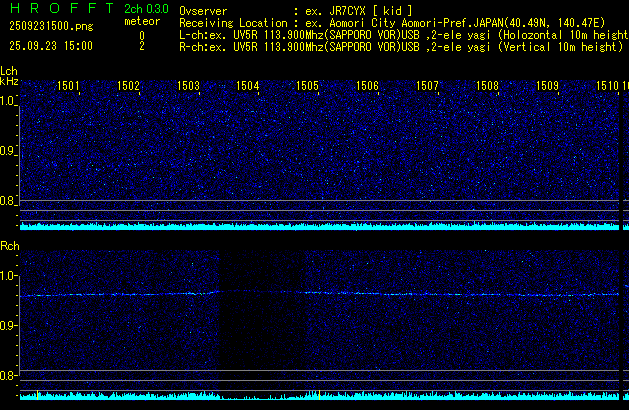Select the 1509 time marker

547,87
